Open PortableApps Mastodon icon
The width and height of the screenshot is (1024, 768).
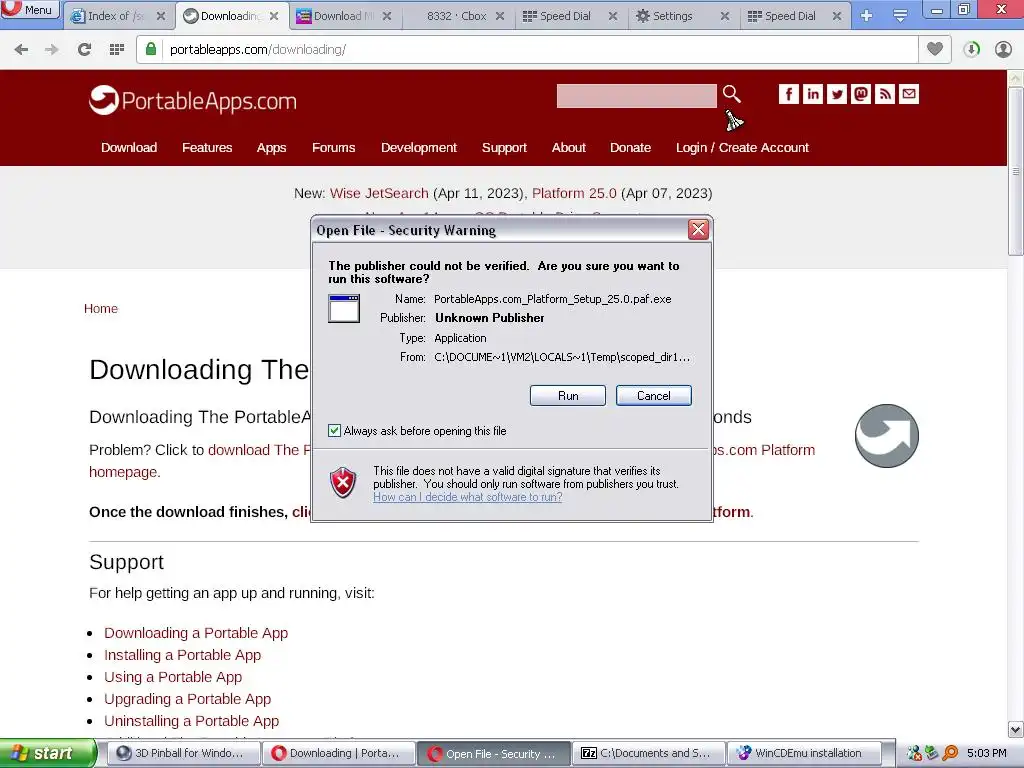coord(861,94)
